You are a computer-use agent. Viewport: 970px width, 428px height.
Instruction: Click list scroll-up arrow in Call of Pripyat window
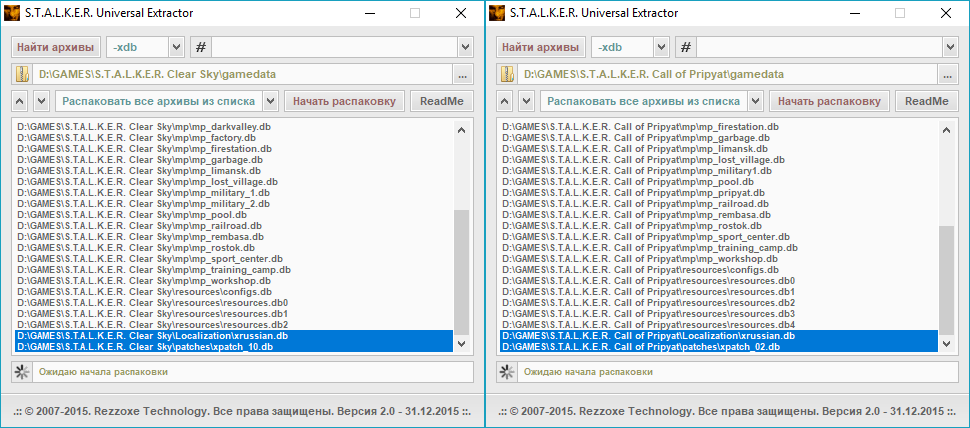946,130
